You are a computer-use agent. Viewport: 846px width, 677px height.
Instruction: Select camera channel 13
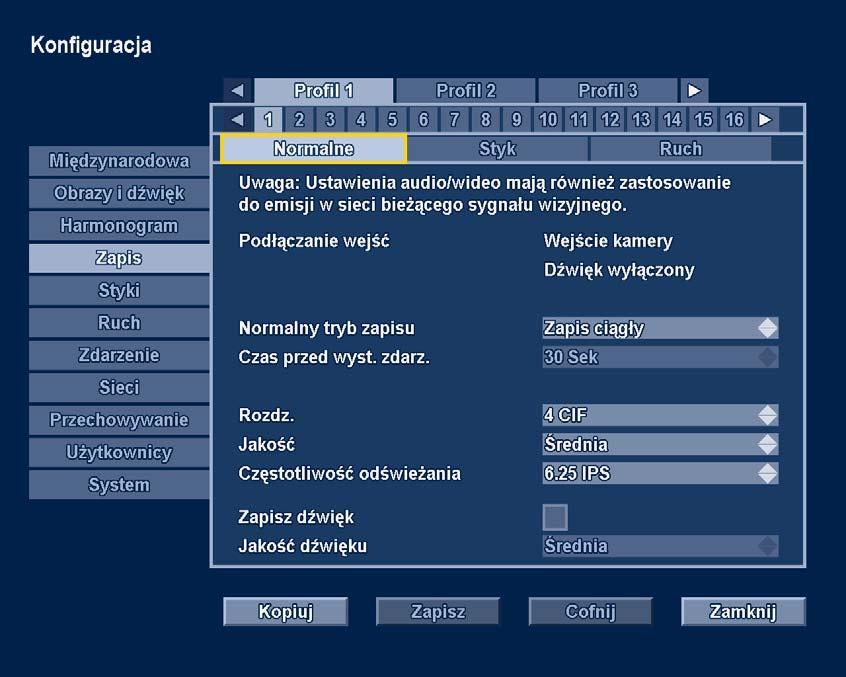pos(641,120)
